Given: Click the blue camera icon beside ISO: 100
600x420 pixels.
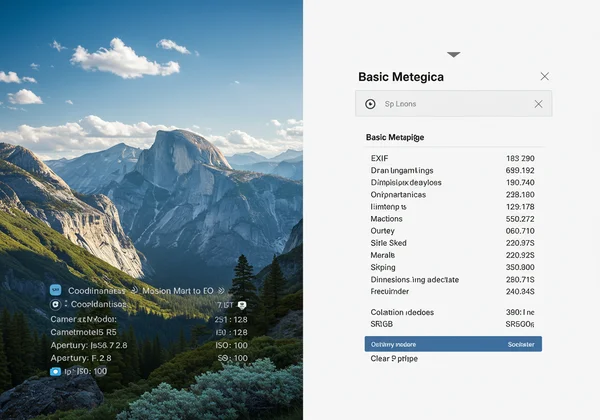Looking at the screenshot, I should tap(56, 371).
